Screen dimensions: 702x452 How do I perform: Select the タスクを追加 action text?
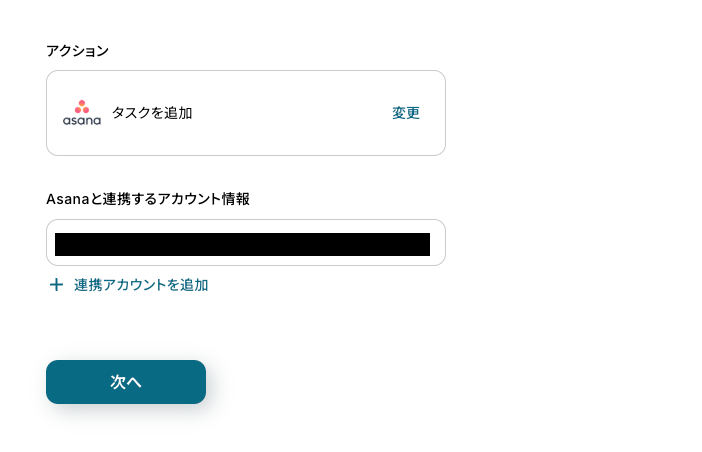coord(152,113)
